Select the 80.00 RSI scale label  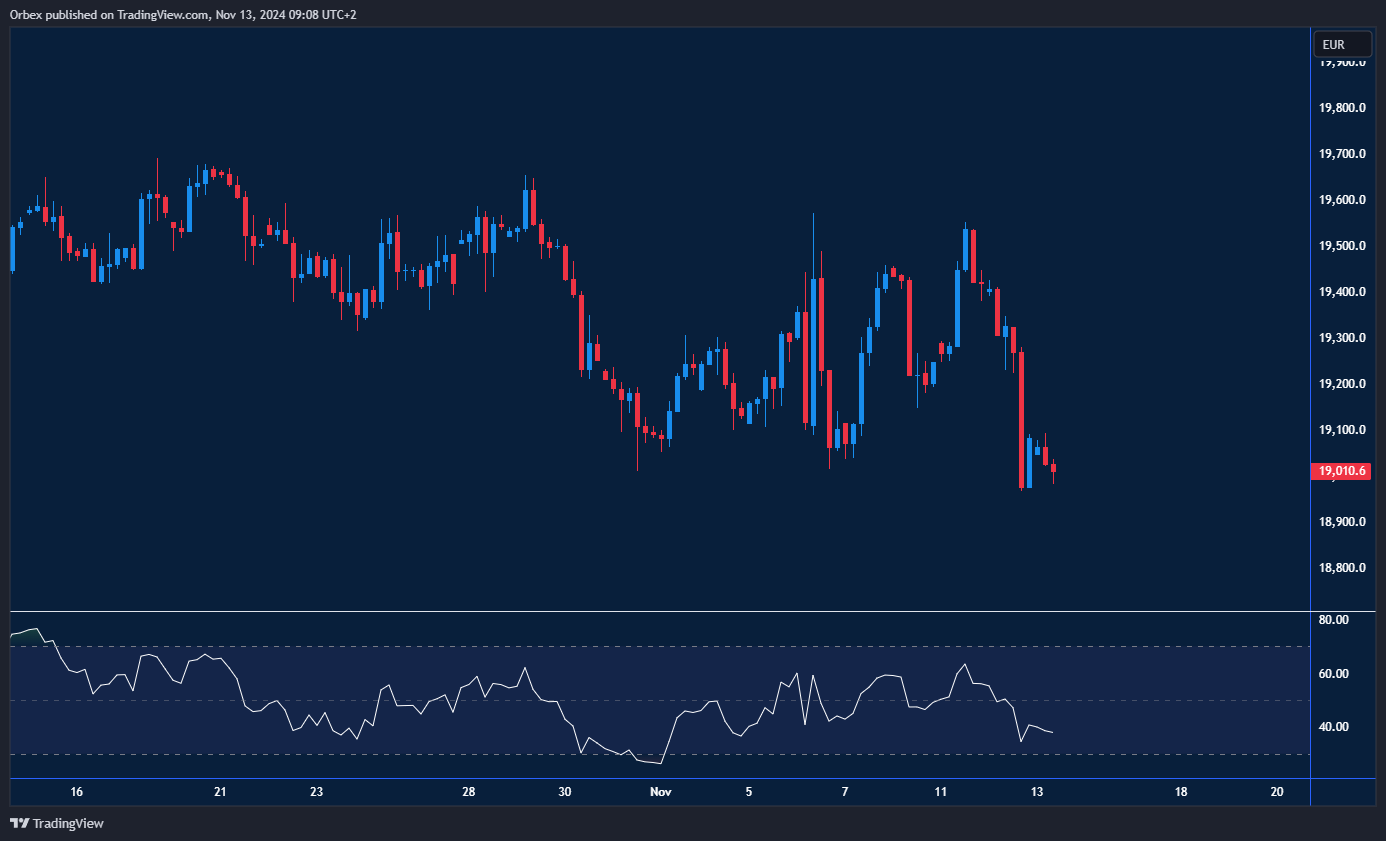tap(1334, 620)
